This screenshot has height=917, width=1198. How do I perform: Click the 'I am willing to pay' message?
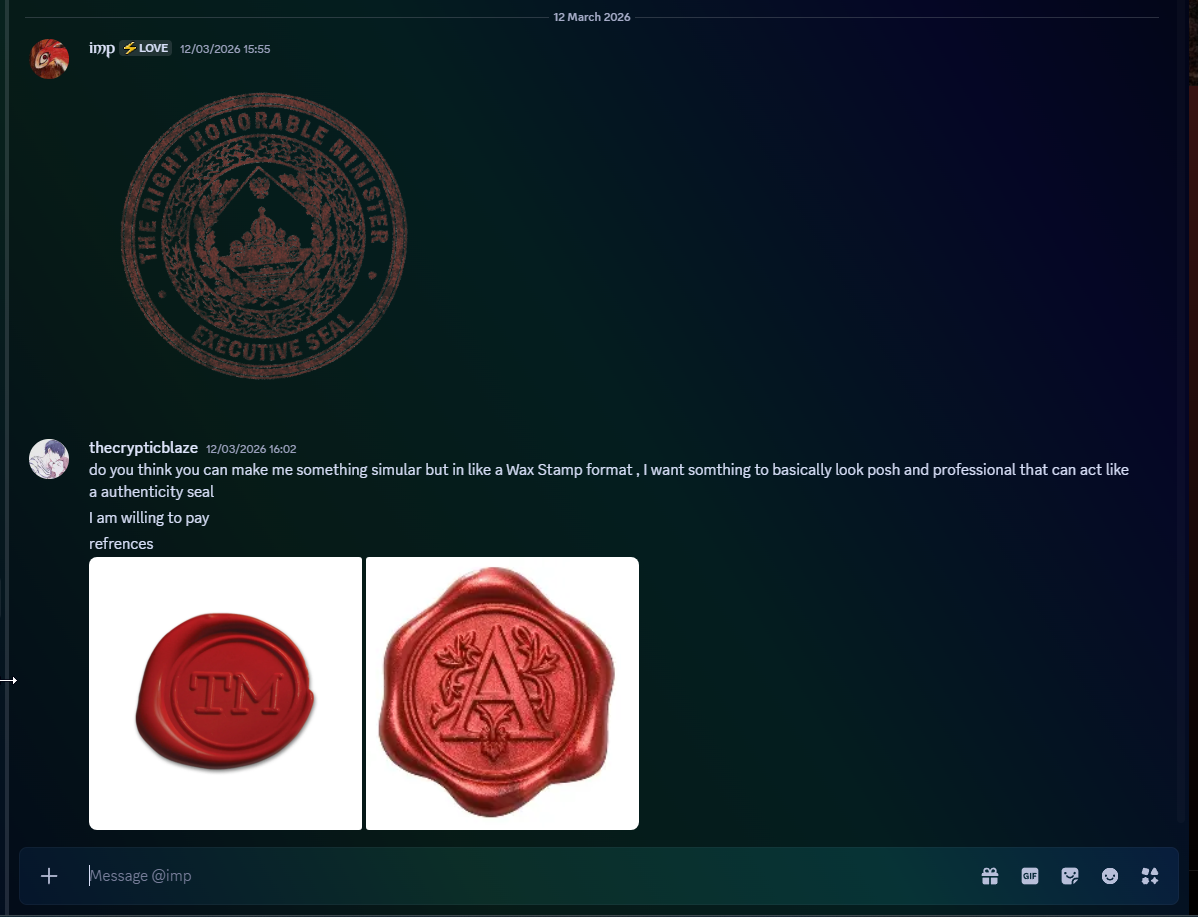tap(149, 517)
